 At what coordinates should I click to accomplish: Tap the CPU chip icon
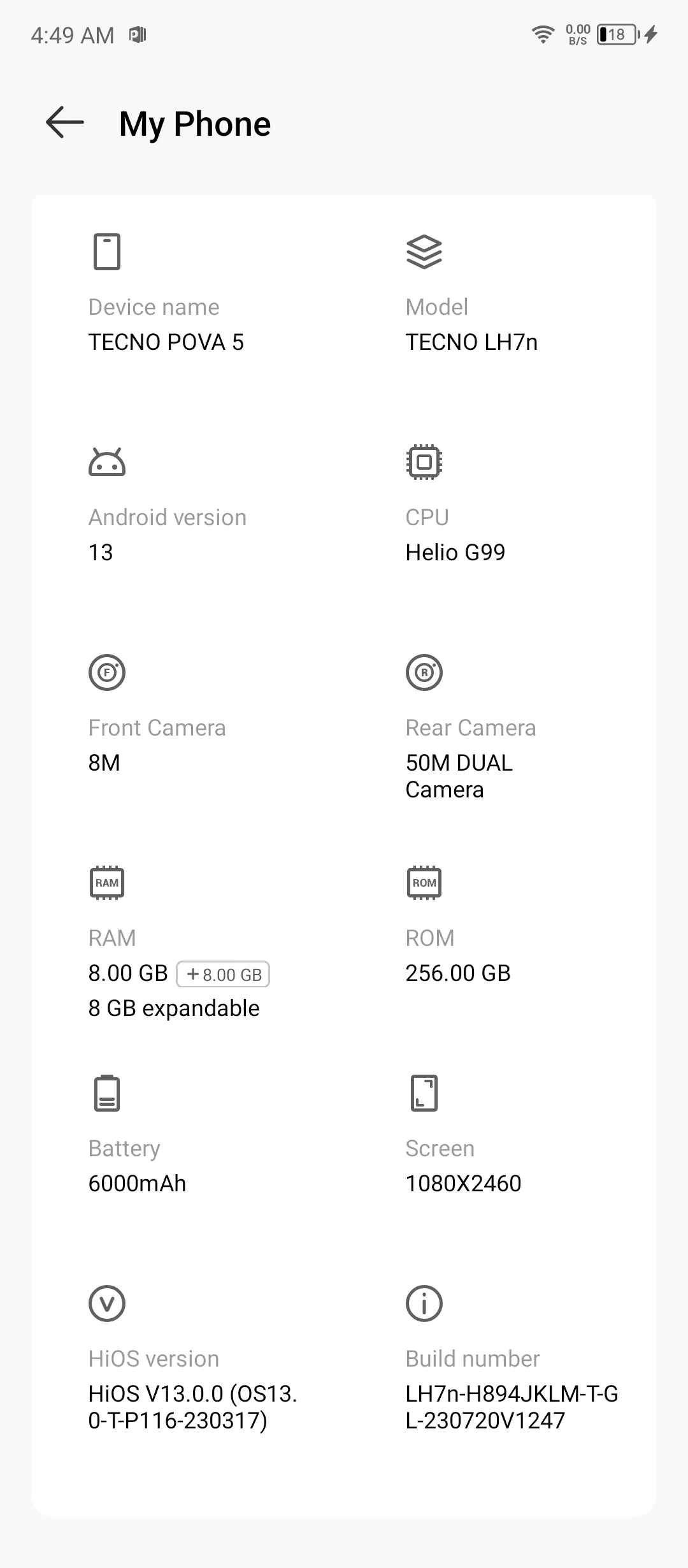pyautogui.click(x=424, y=462)
